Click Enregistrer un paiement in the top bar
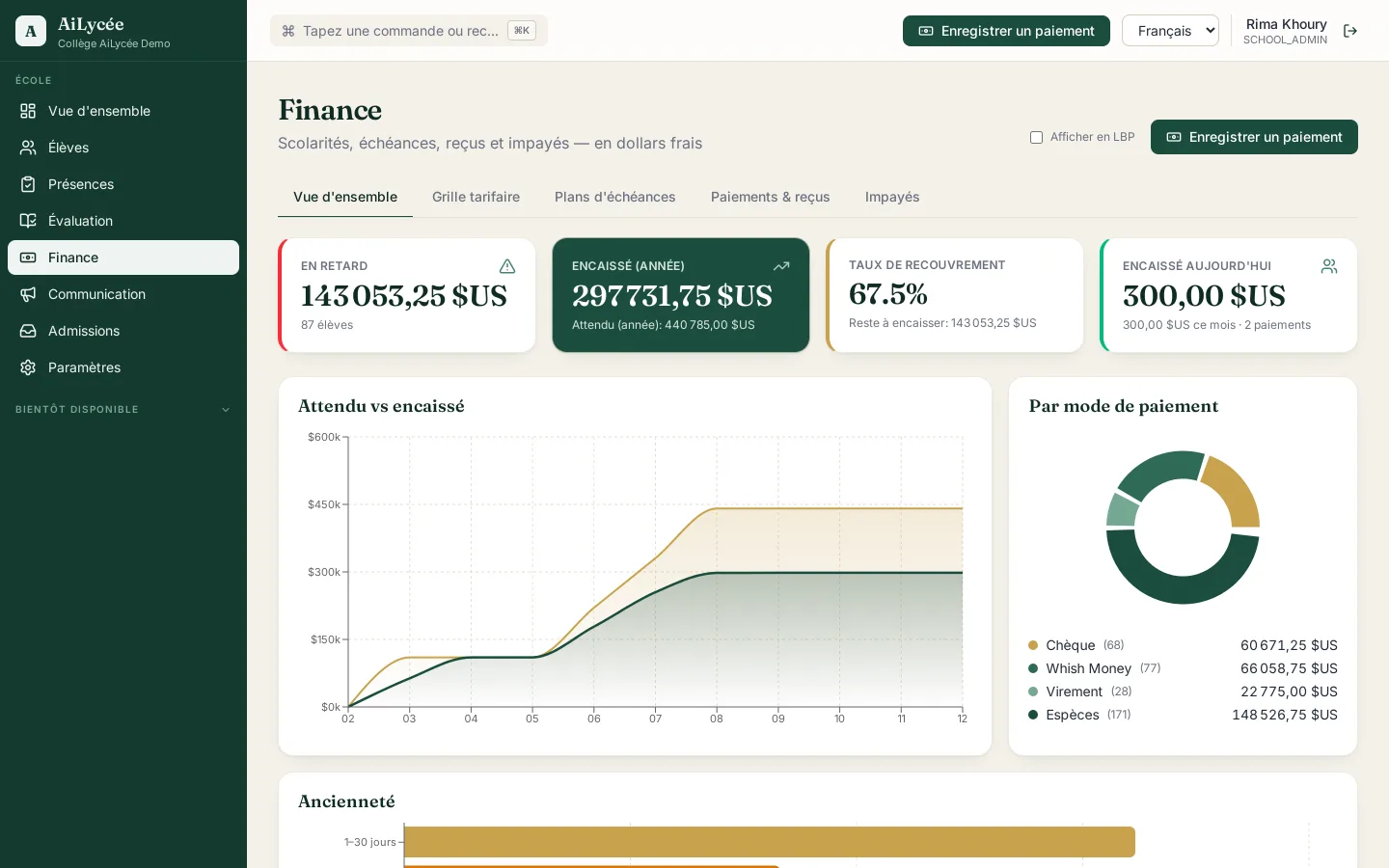The image size is (1389, 868). coord(1006,31)
